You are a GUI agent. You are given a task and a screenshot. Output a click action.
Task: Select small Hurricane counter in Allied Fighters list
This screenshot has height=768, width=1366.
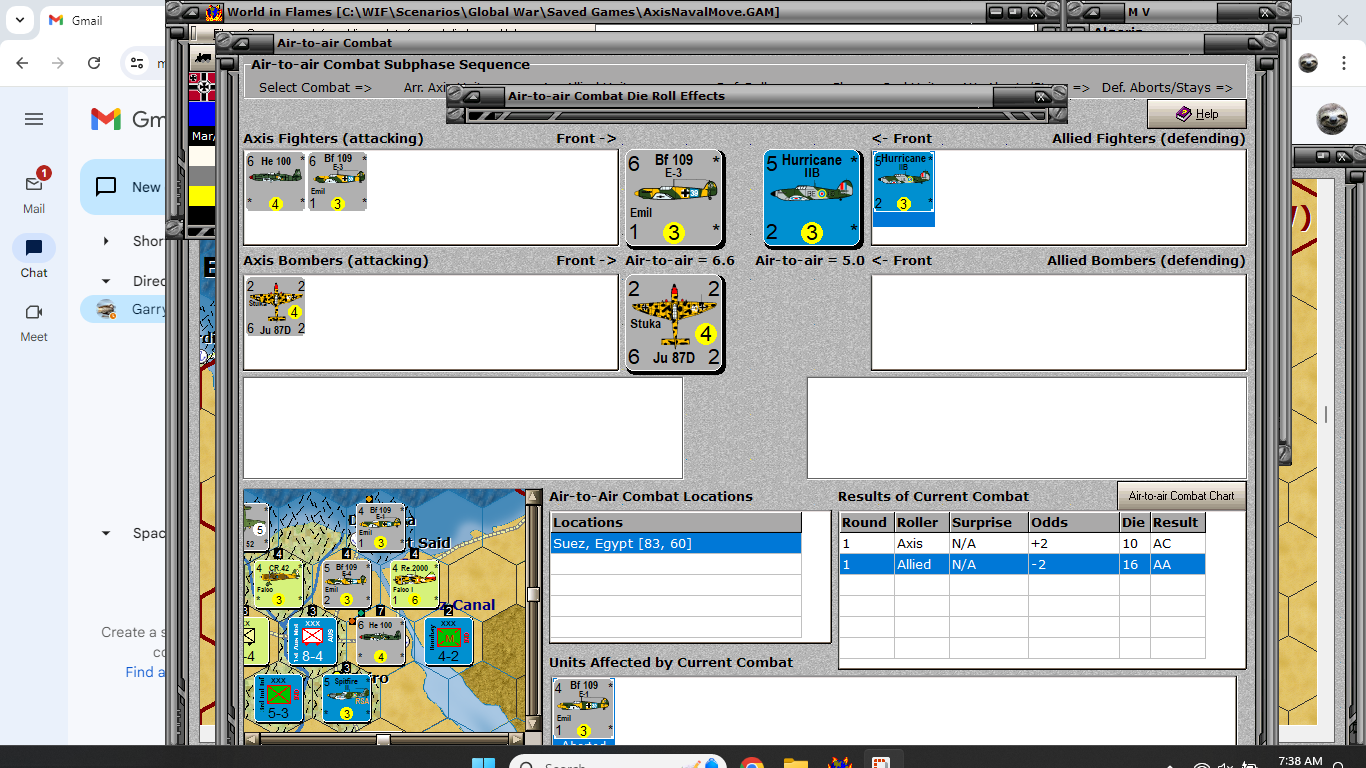click(x=904, y=182)
